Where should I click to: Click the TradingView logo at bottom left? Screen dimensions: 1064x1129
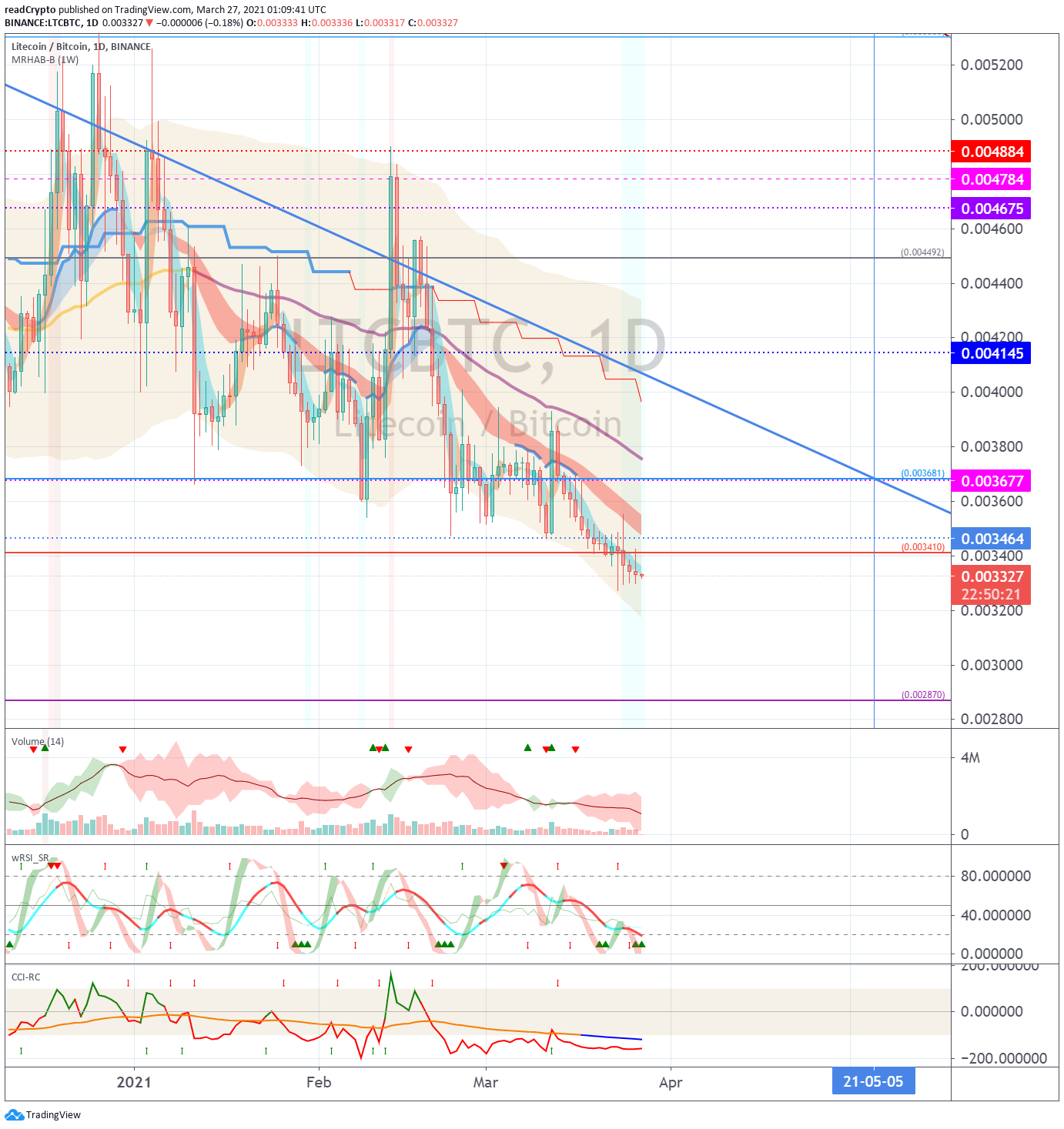(43, 1114)
